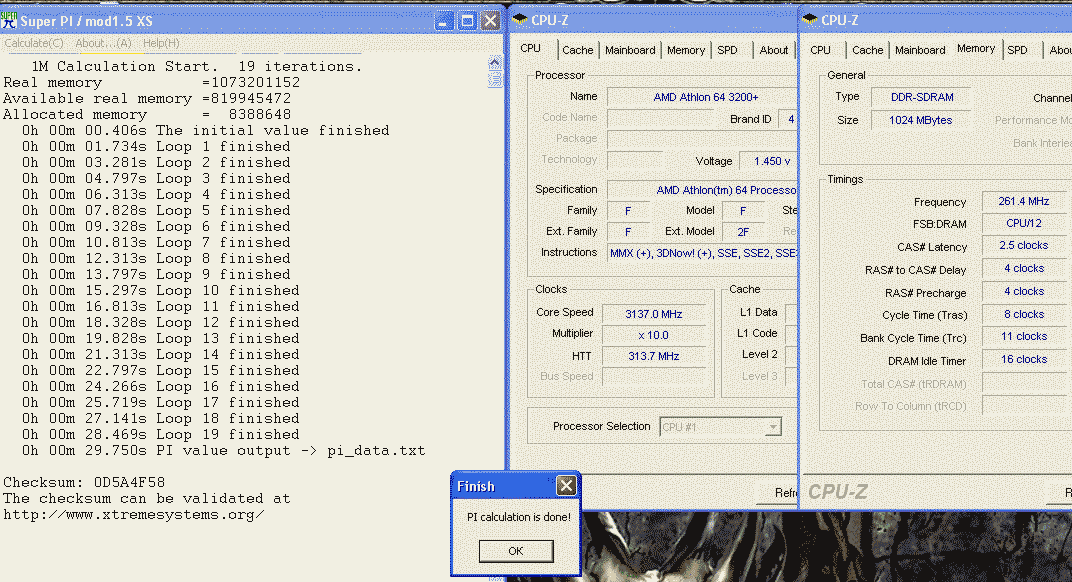This screenshot has height=582, width=1072.
Task: Click the Voltage 1.450 v field
Action: pos(769,161)
